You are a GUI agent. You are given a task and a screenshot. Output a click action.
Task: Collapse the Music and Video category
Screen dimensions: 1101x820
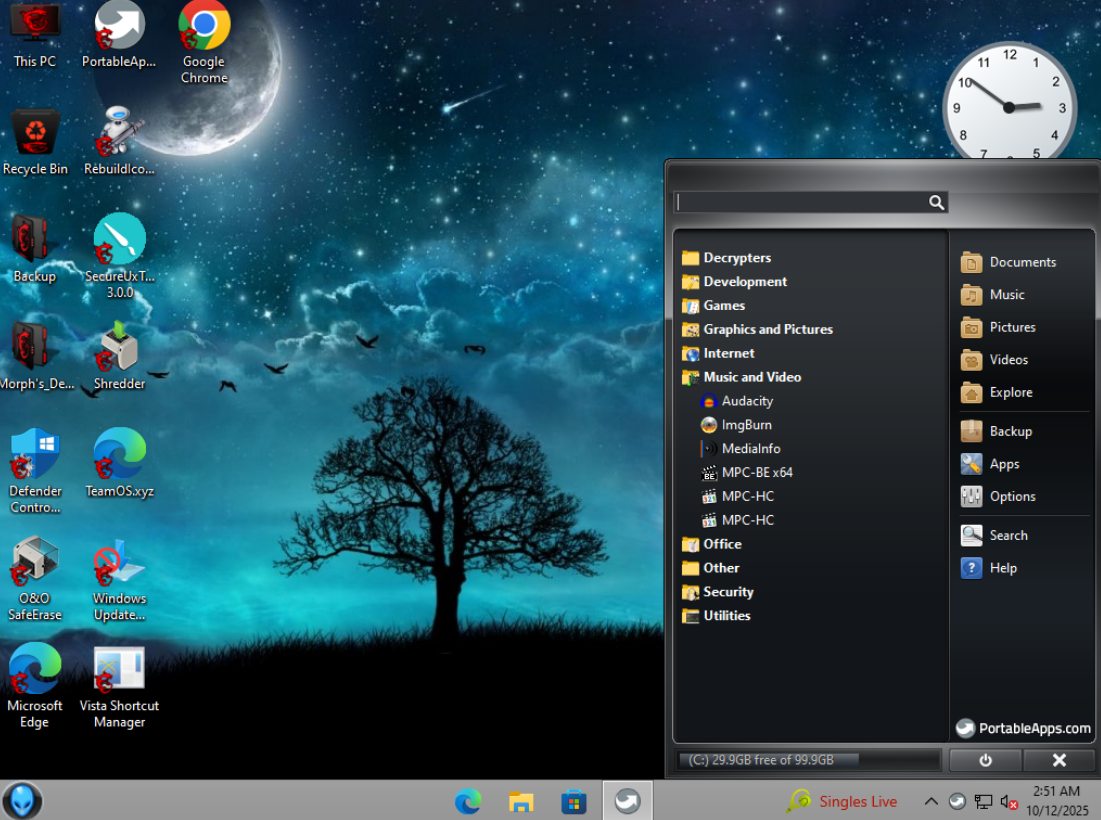click(x=751, y=377)
